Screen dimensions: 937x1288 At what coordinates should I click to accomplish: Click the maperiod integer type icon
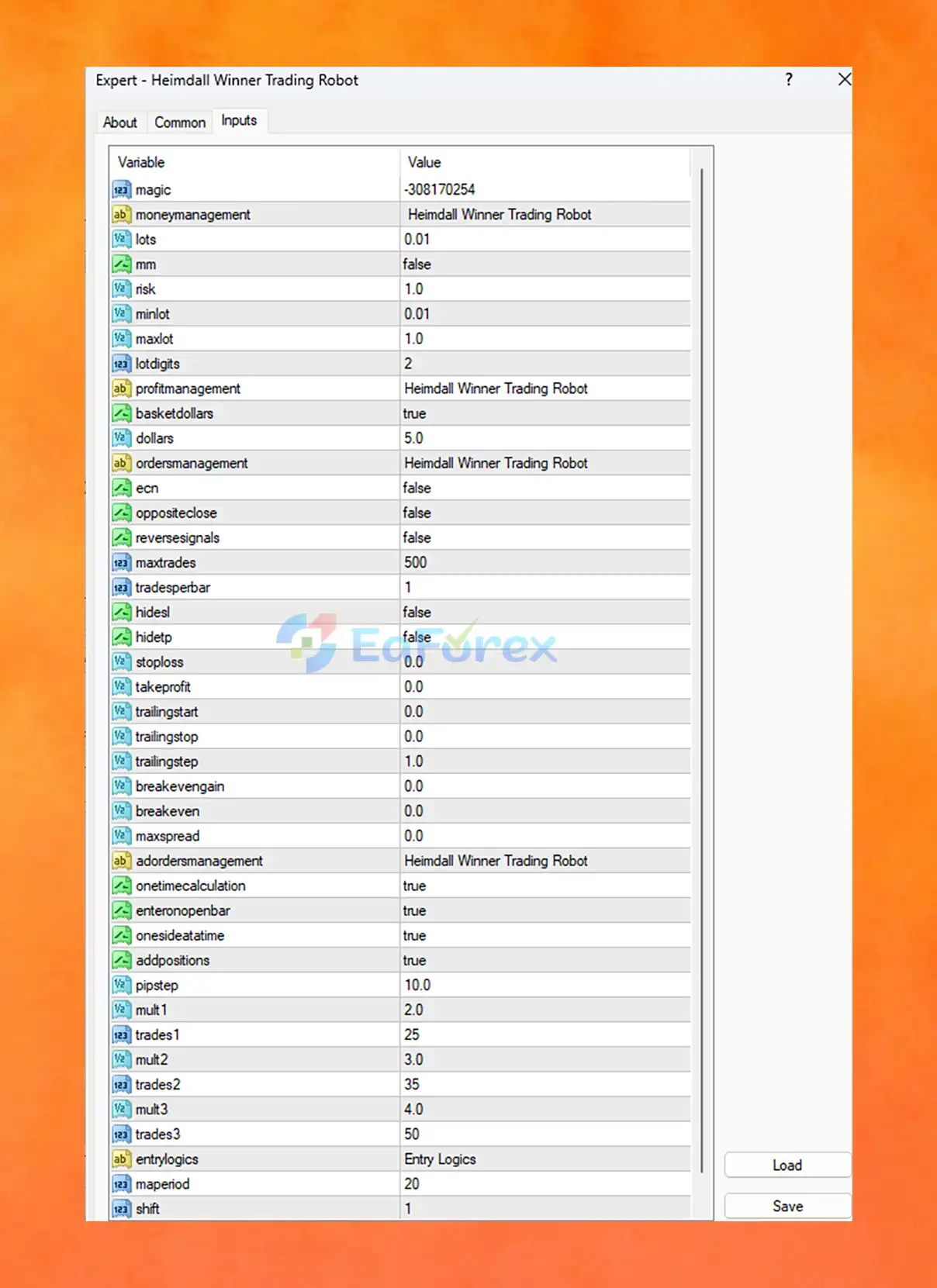[x=121, y=1184]
